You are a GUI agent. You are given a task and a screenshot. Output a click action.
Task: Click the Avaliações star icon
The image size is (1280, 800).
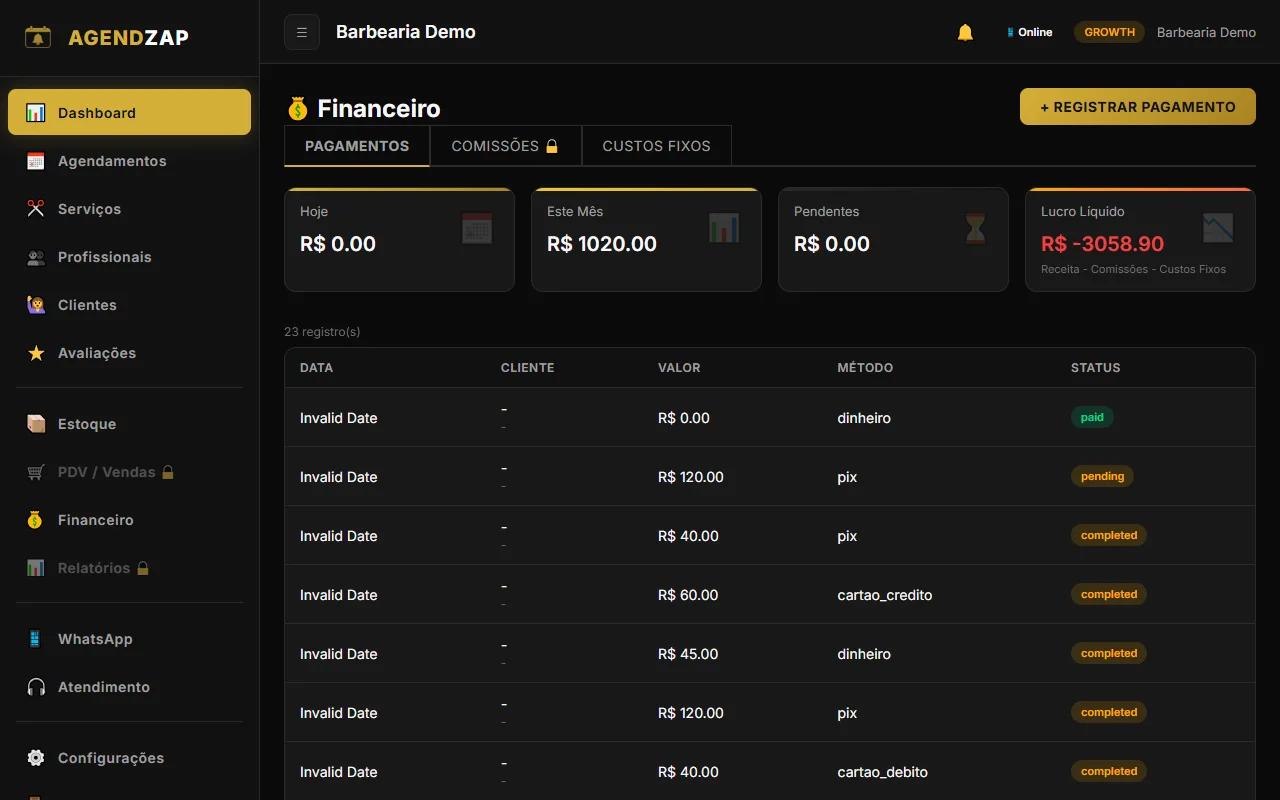36,353
